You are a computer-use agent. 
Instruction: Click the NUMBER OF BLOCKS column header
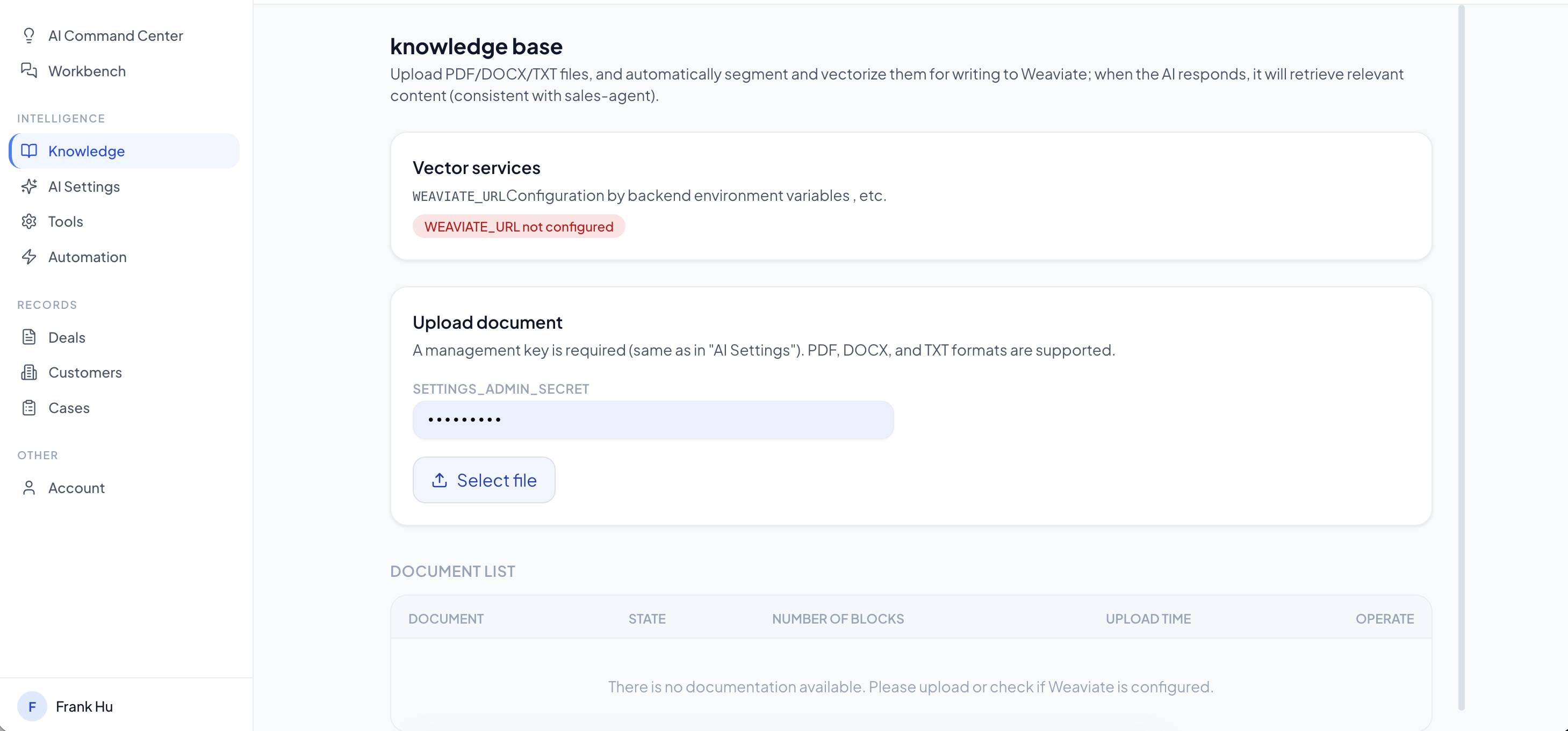coord(838,619)
